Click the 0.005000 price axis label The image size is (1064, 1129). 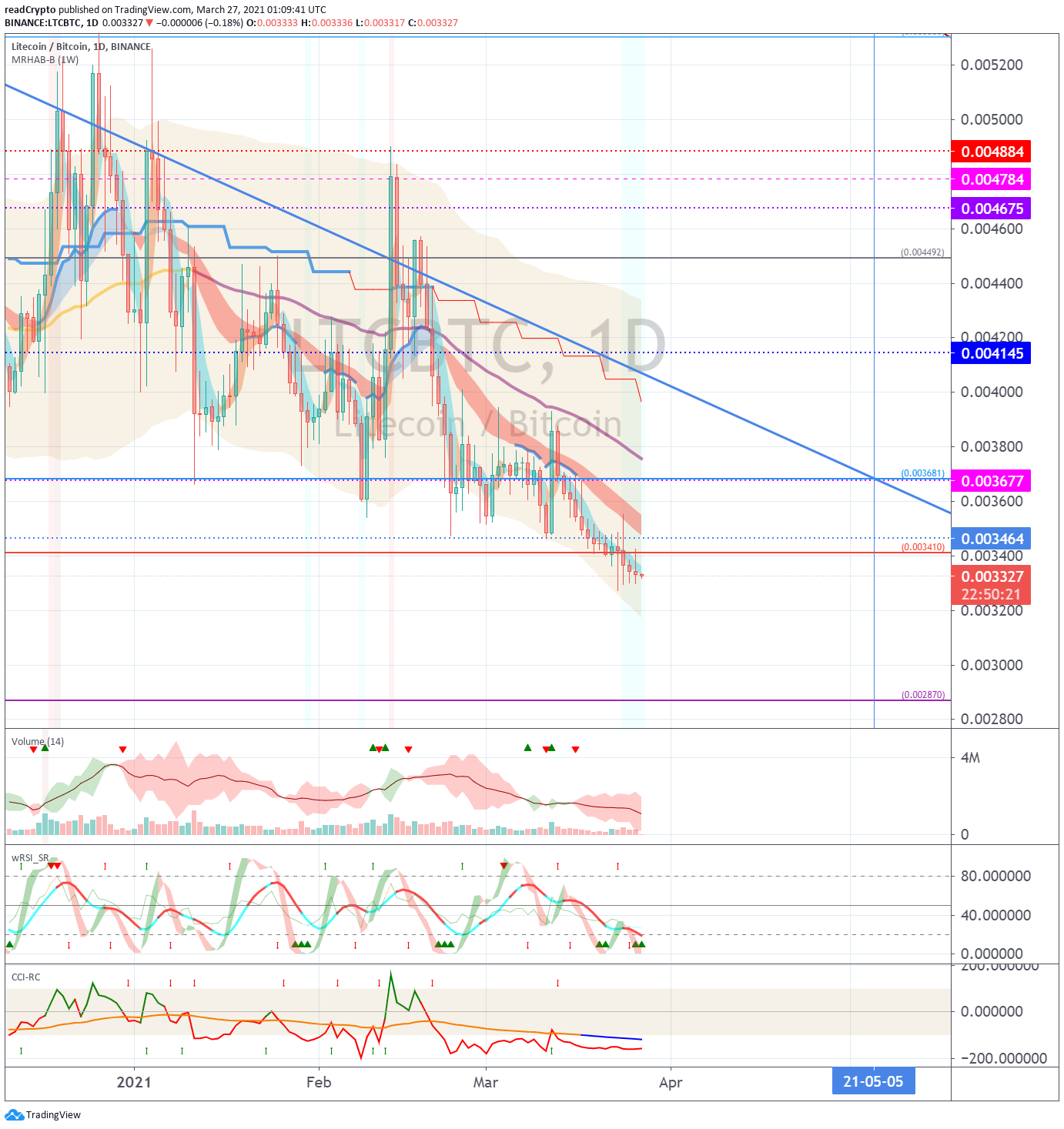(992, 119)
